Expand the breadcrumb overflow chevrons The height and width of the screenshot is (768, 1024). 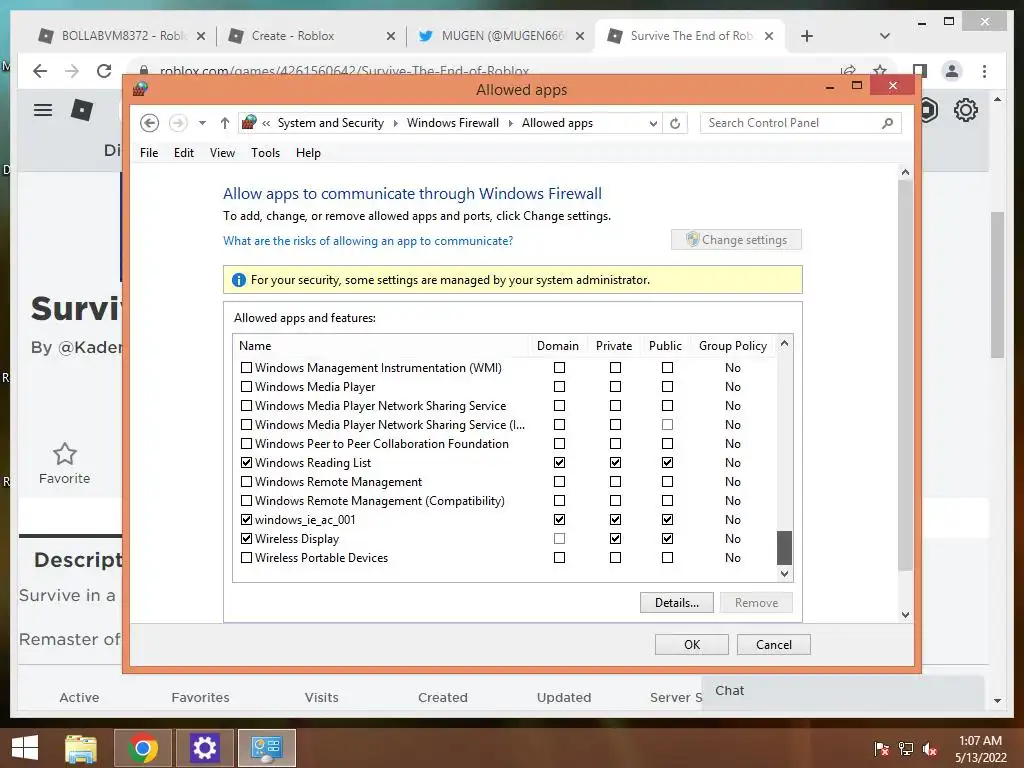click(x=266, y=123)
